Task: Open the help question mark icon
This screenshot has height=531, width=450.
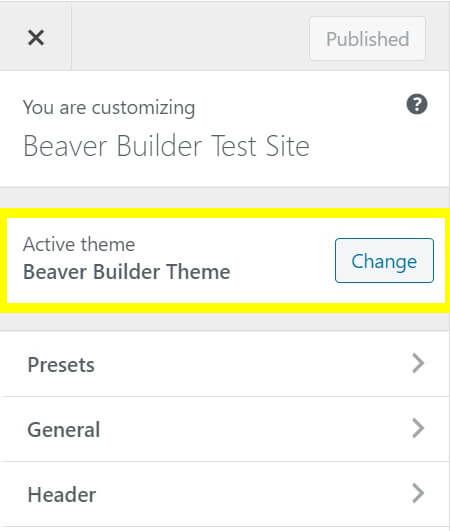Action: click(x=416, y=104)
